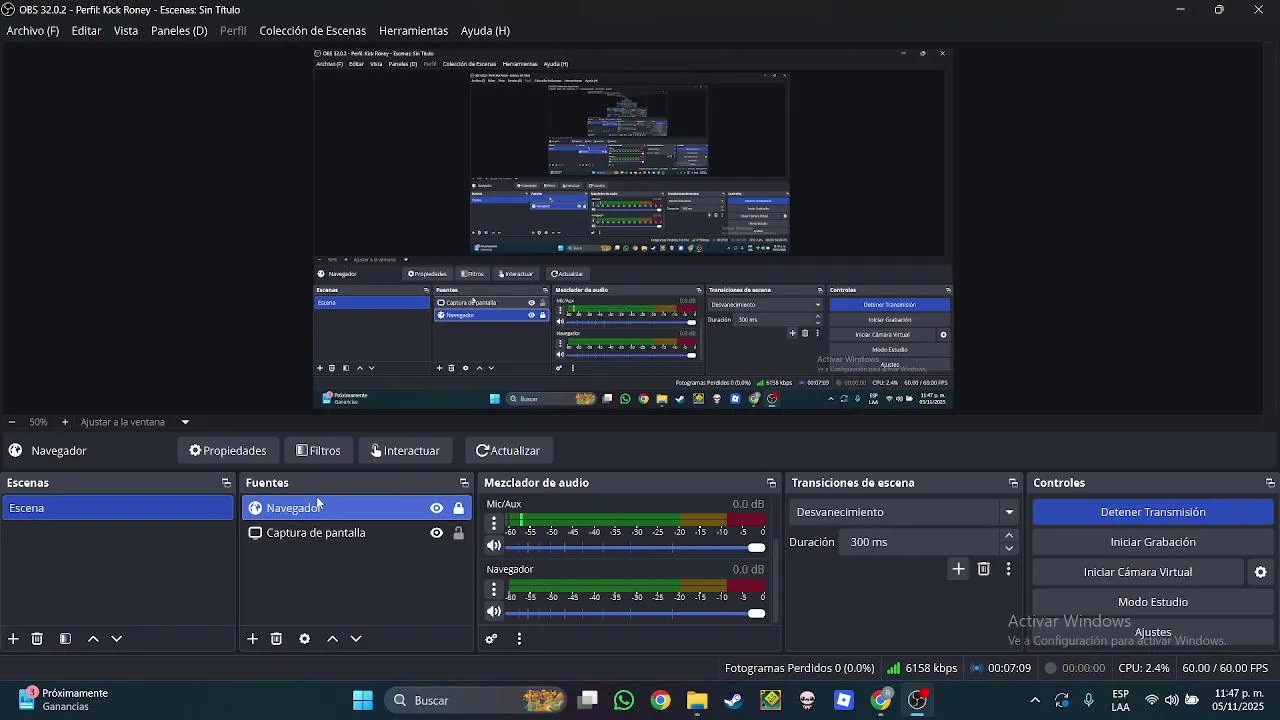Image resolution: width=1280 pixels, height=720 pixels.
Task: Open the Colección de Escenas menu
Action: click(313, 31)
